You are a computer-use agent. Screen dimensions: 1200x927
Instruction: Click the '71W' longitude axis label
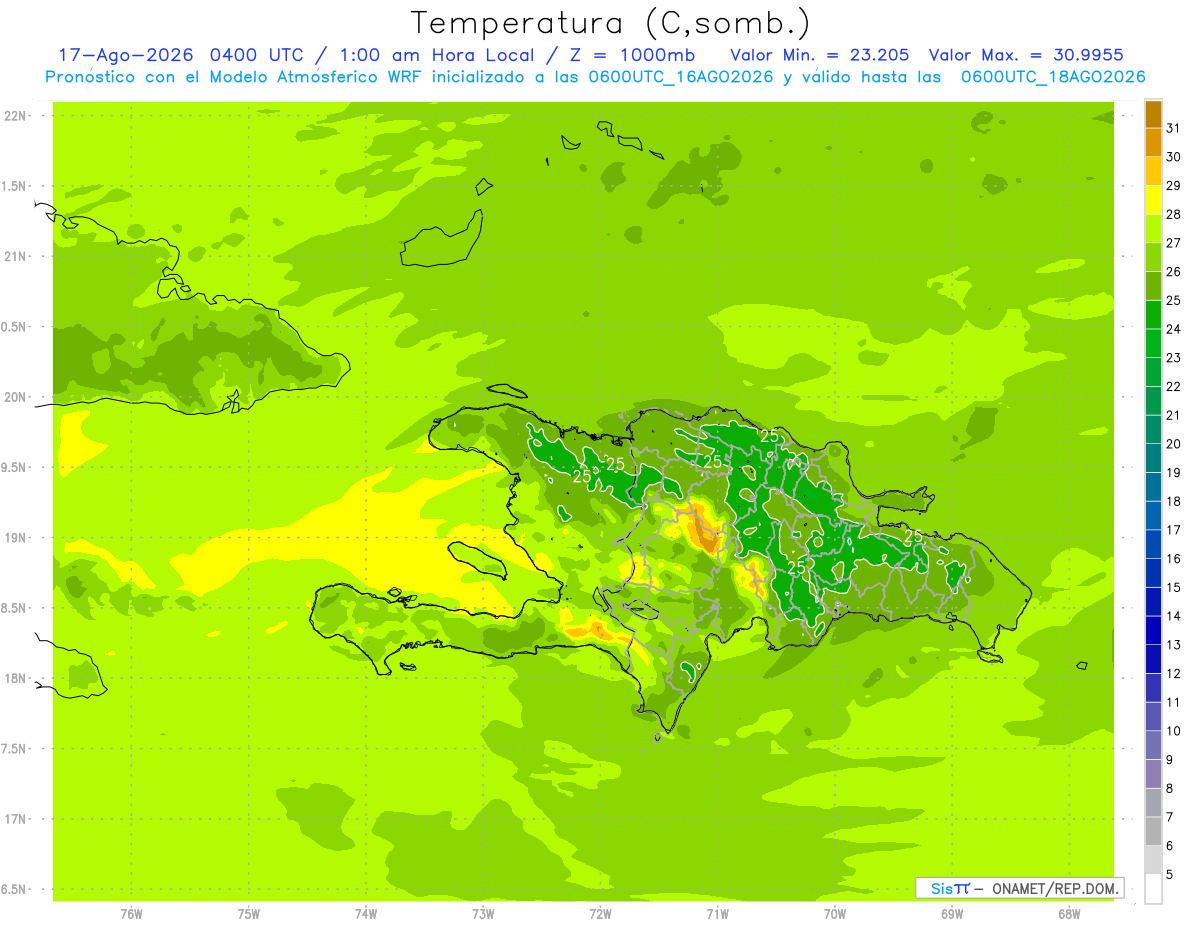coord(717,913)
